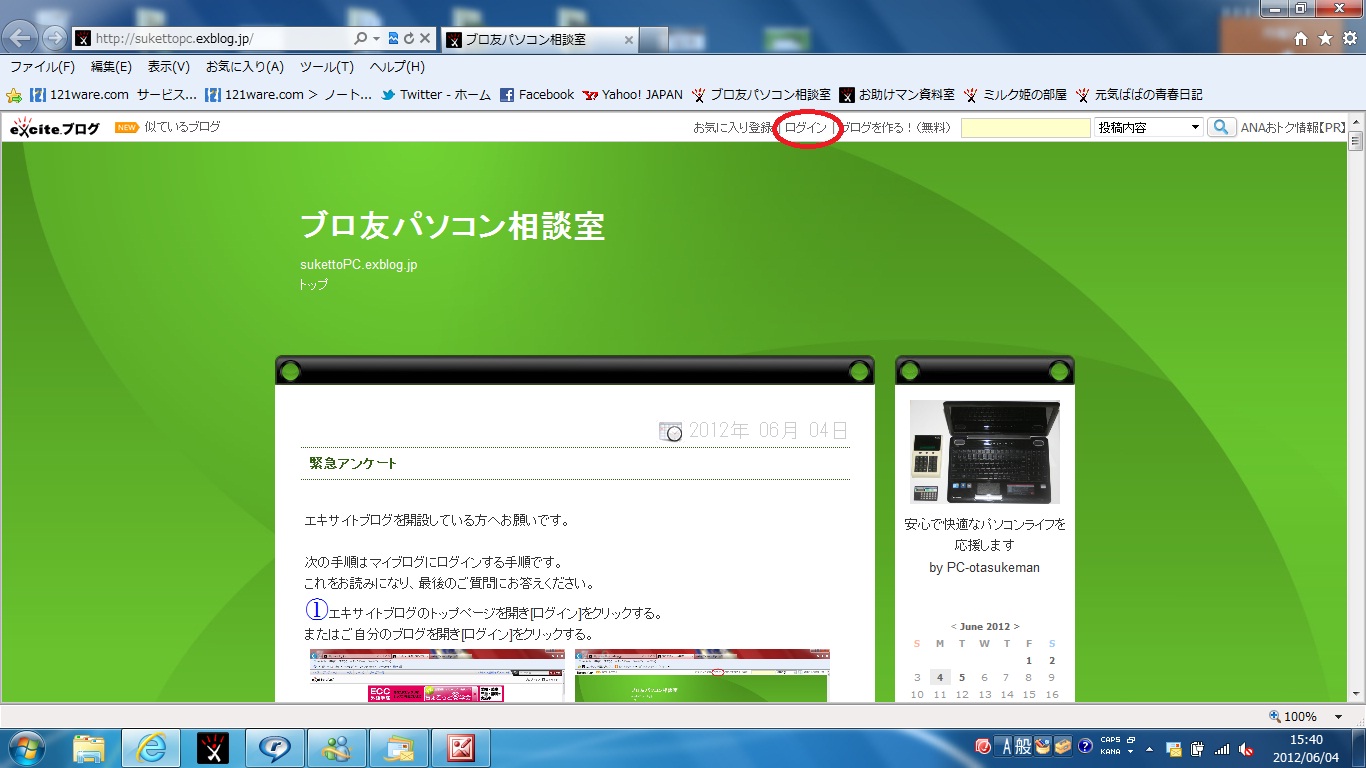
Task: Open a new blank tab
Action: 654,40
